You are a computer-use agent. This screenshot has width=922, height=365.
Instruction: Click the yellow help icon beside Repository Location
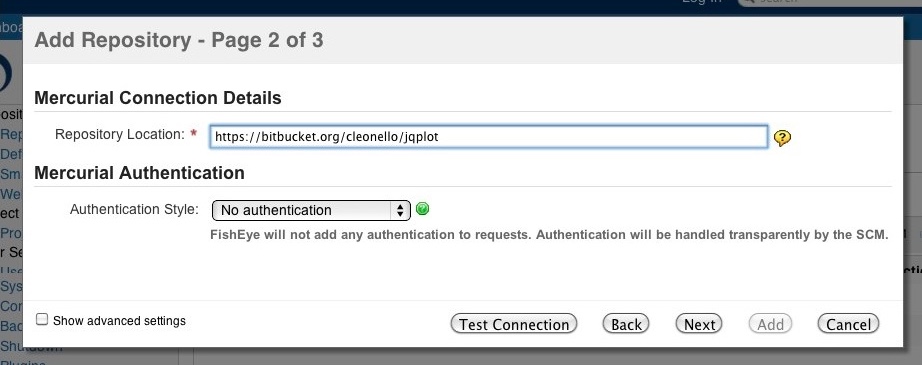tap(782, 138)
